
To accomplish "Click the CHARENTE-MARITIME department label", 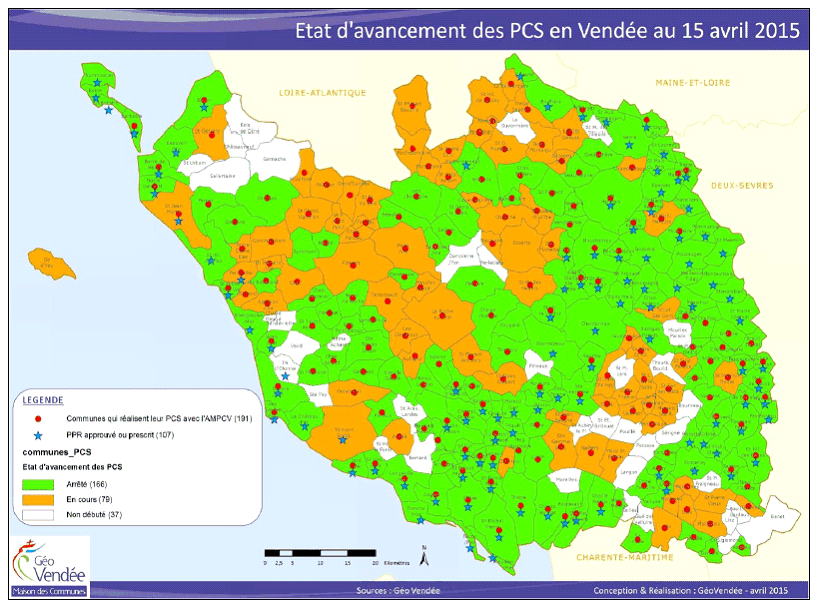I will pyautogui.click(x=618, y=557).
